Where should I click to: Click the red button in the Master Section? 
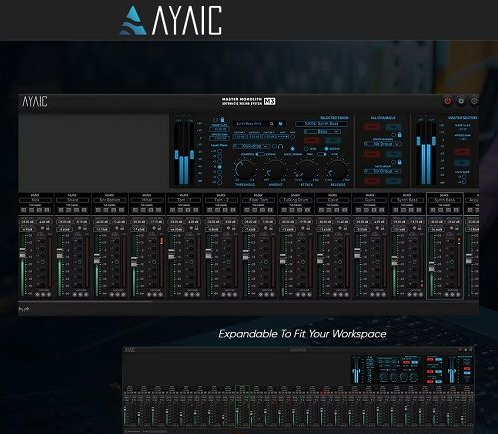click(462, 152)
